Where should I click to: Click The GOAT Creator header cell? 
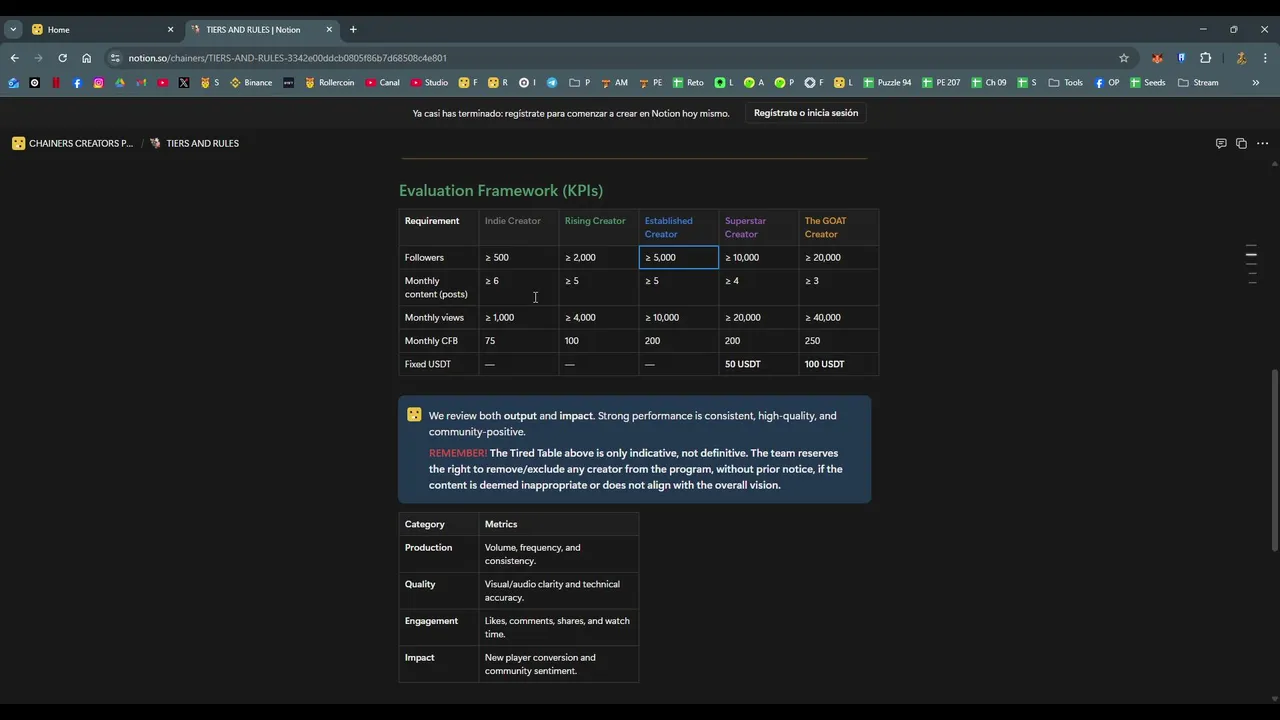(x=838, y=227)
